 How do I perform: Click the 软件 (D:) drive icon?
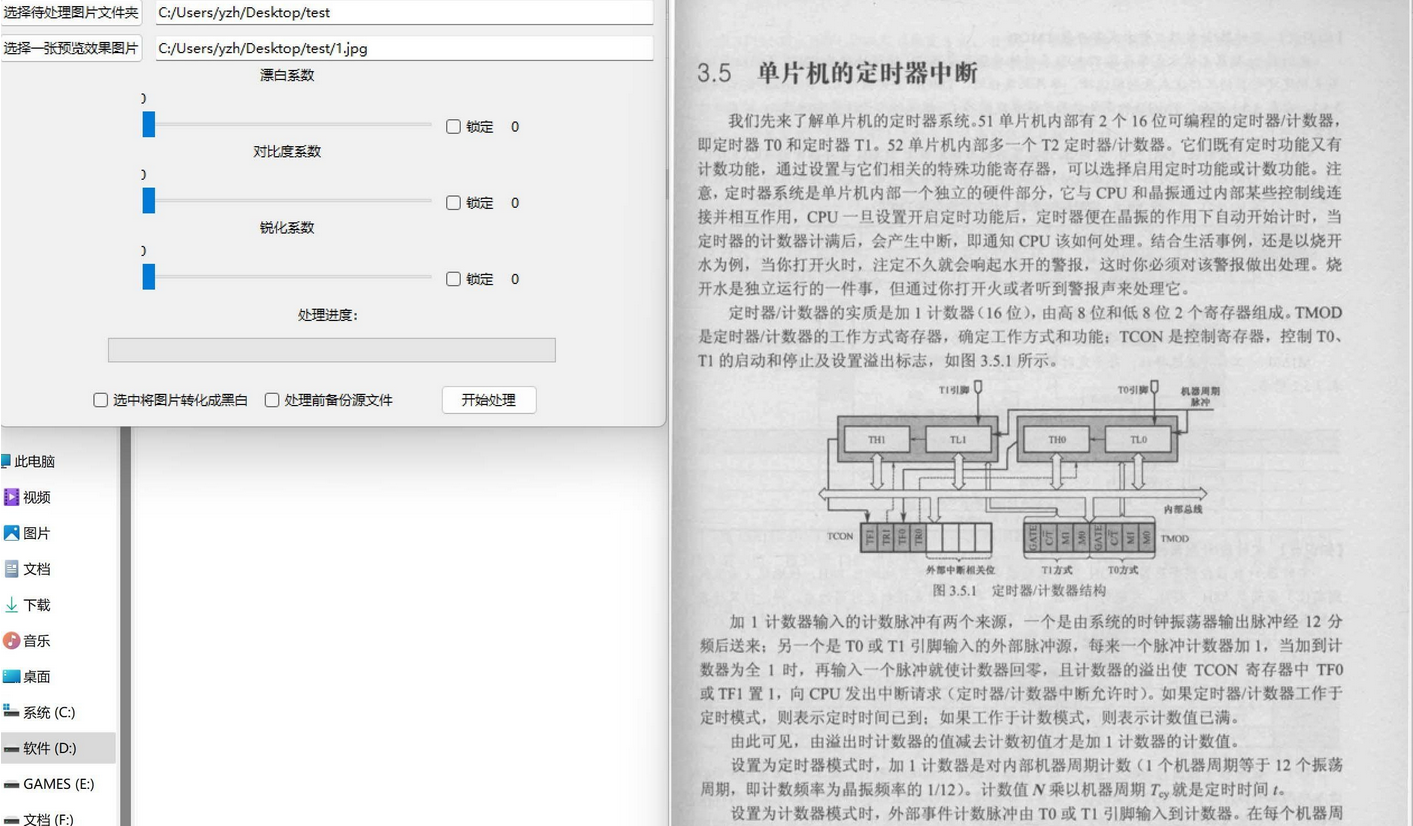click(x=11, y=749)
